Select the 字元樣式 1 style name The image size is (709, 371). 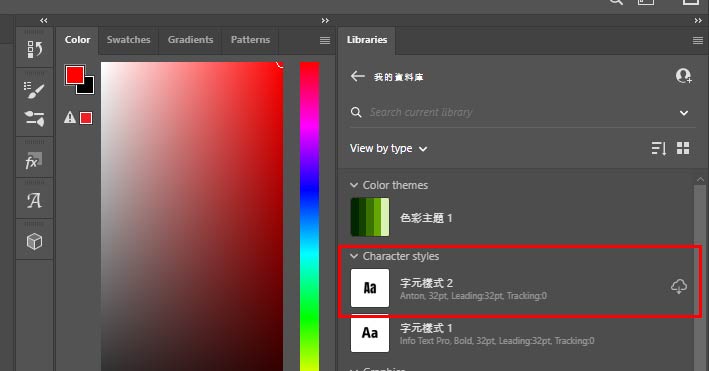click(x=426, y=328)
